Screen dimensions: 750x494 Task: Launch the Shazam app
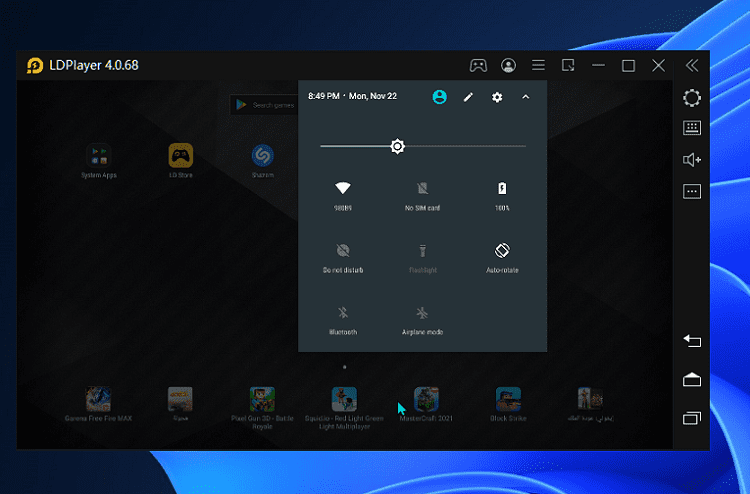(263, 161)
